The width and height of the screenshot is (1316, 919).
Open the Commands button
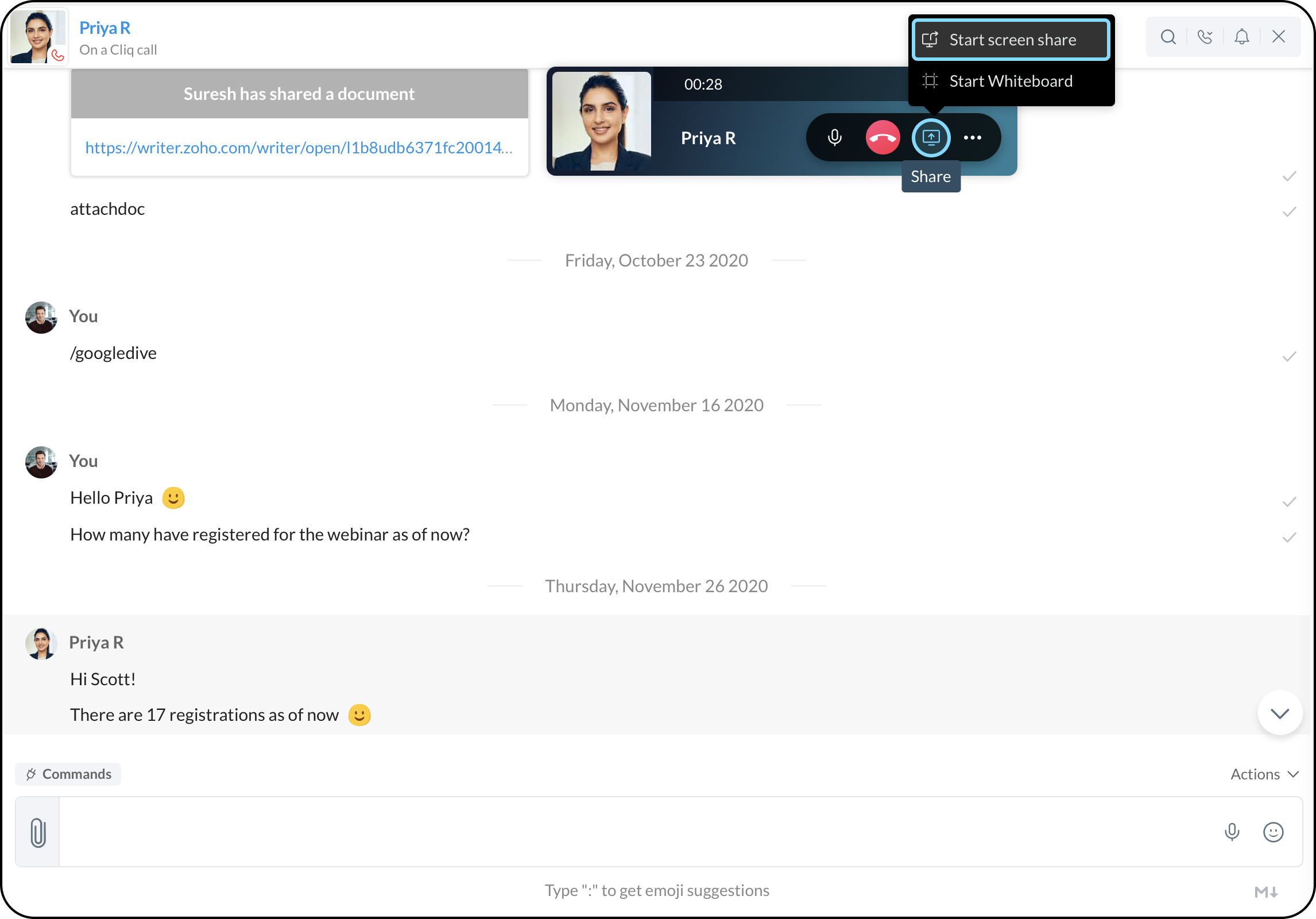point(68,774)
